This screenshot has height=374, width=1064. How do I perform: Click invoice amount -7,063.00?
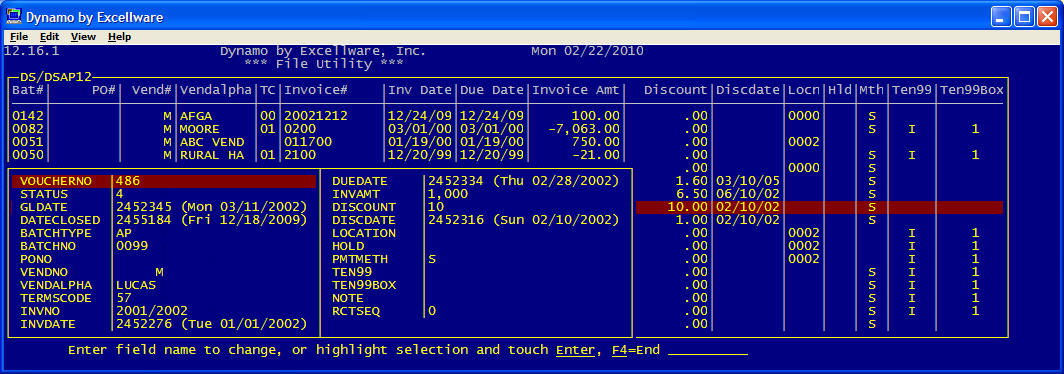(x=584, y=129)
